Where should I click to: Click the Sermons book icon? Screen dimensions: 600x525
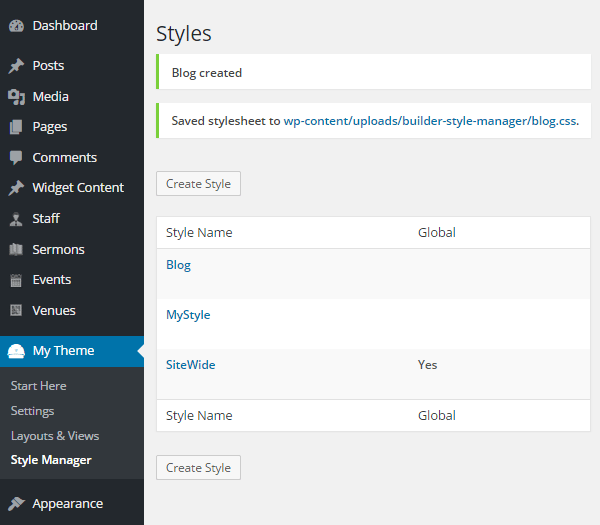[x=16, y=249]
